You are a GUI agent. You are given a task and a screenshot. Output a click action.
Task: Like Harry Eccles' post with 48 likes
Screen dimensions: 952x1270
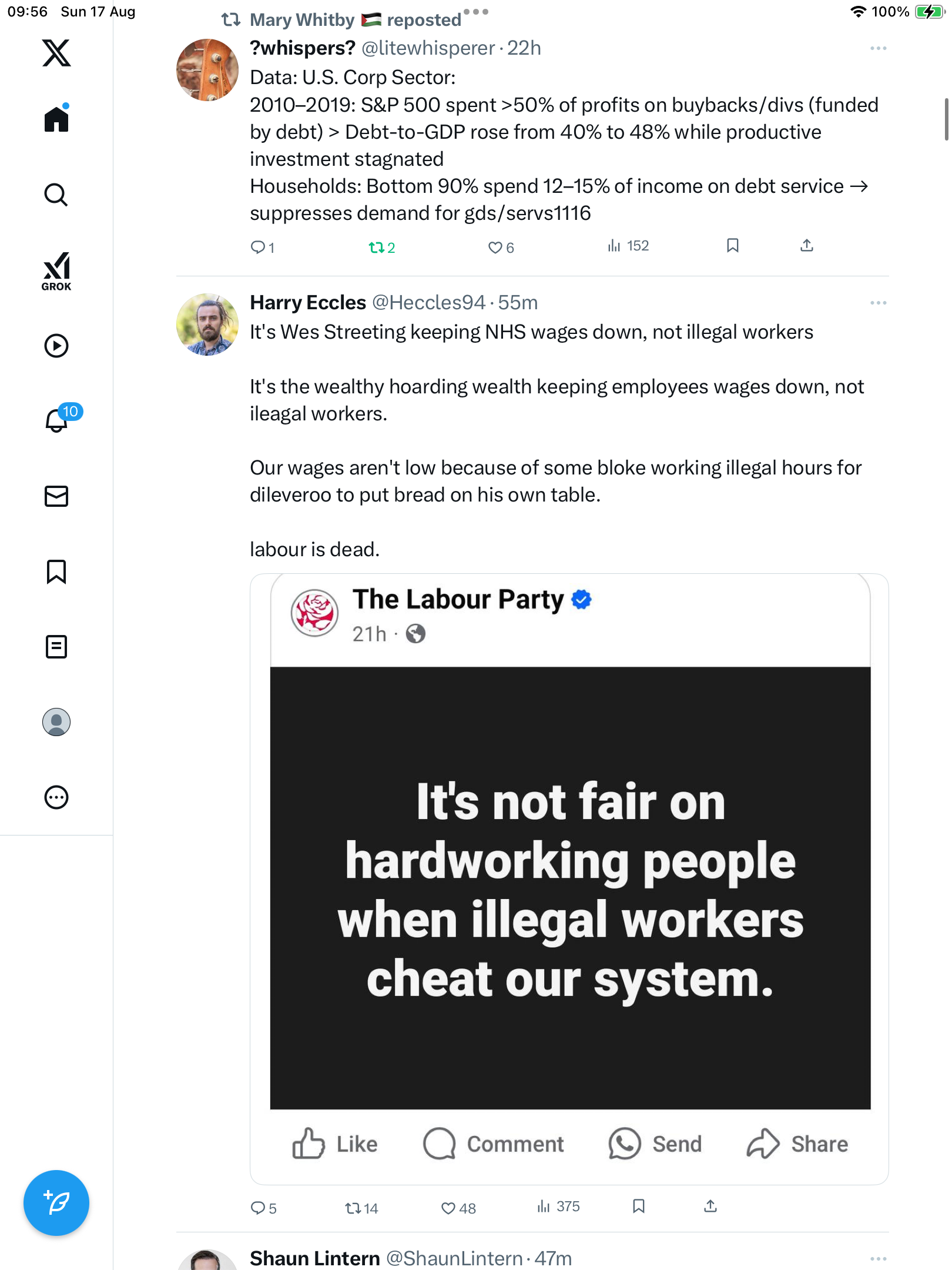tap(448, 1208)
